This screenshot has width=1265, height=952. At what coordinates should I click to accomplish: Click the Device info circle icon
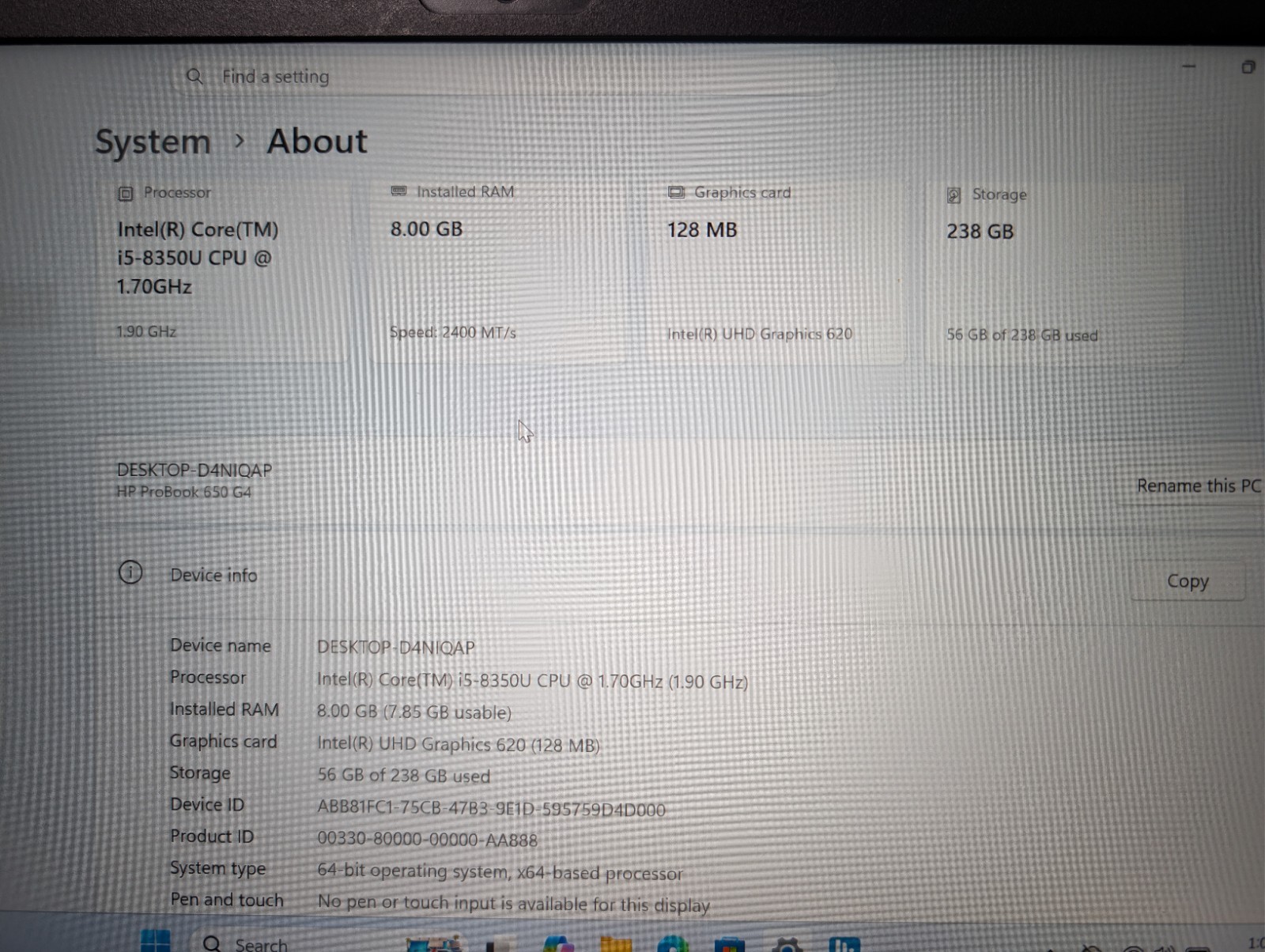point(130,572)
